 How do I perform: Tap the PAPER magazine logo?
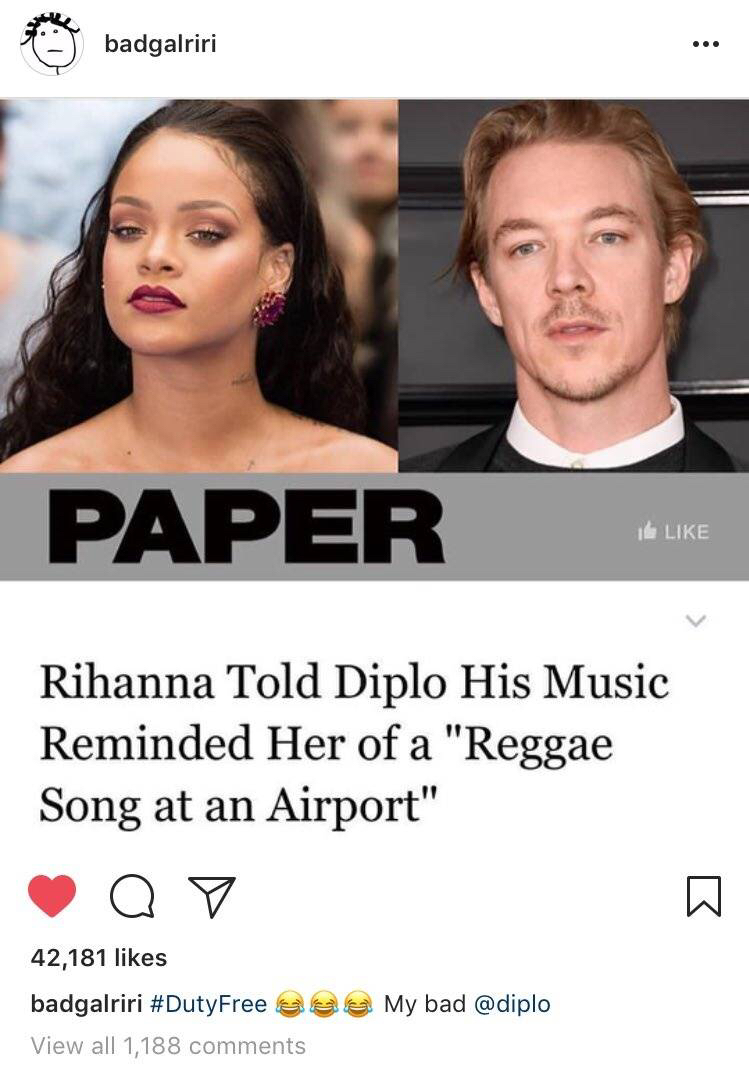[247, 527]
